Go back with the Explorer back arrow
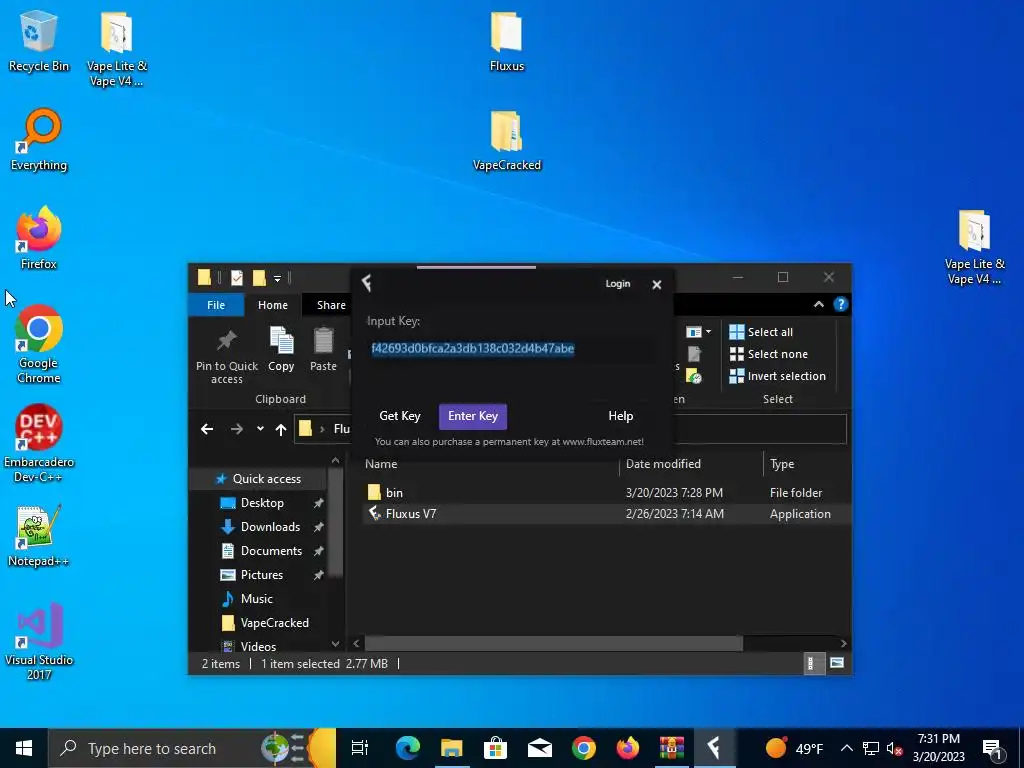 (207, 429)
